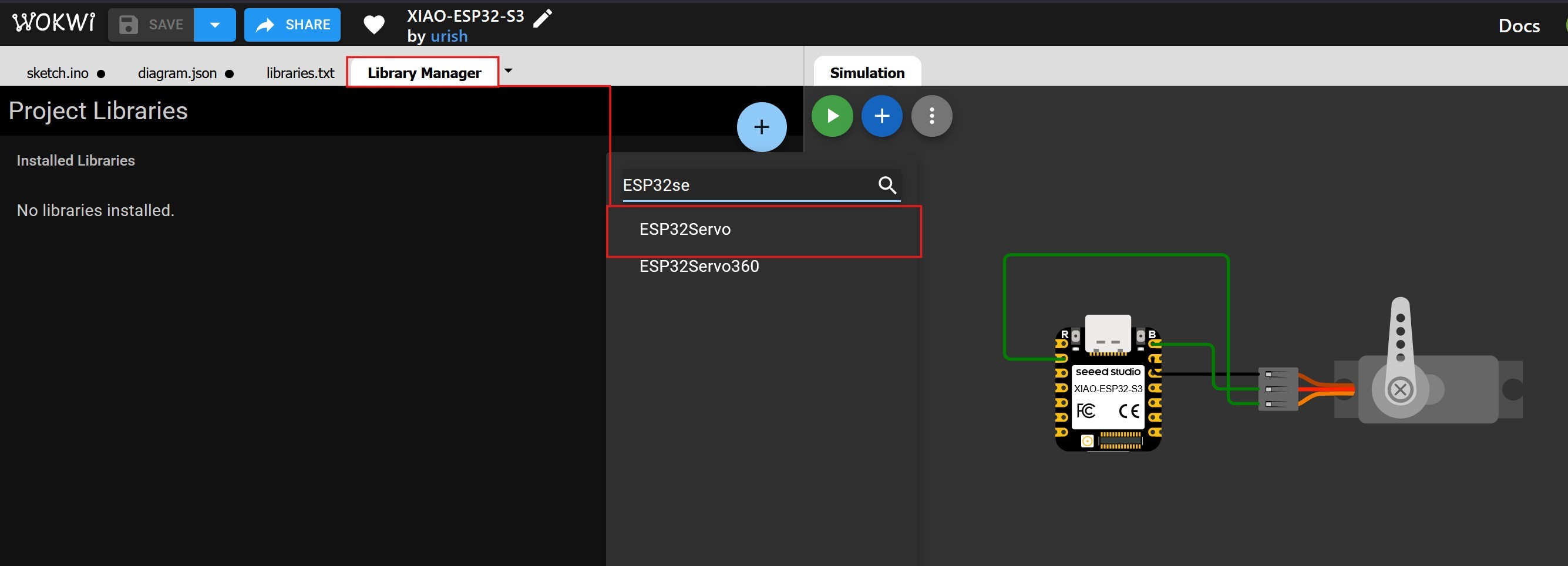Open the Save dropdown arrow
The height and width of the screenshot is (566, 1568).
tap(215, 25)
